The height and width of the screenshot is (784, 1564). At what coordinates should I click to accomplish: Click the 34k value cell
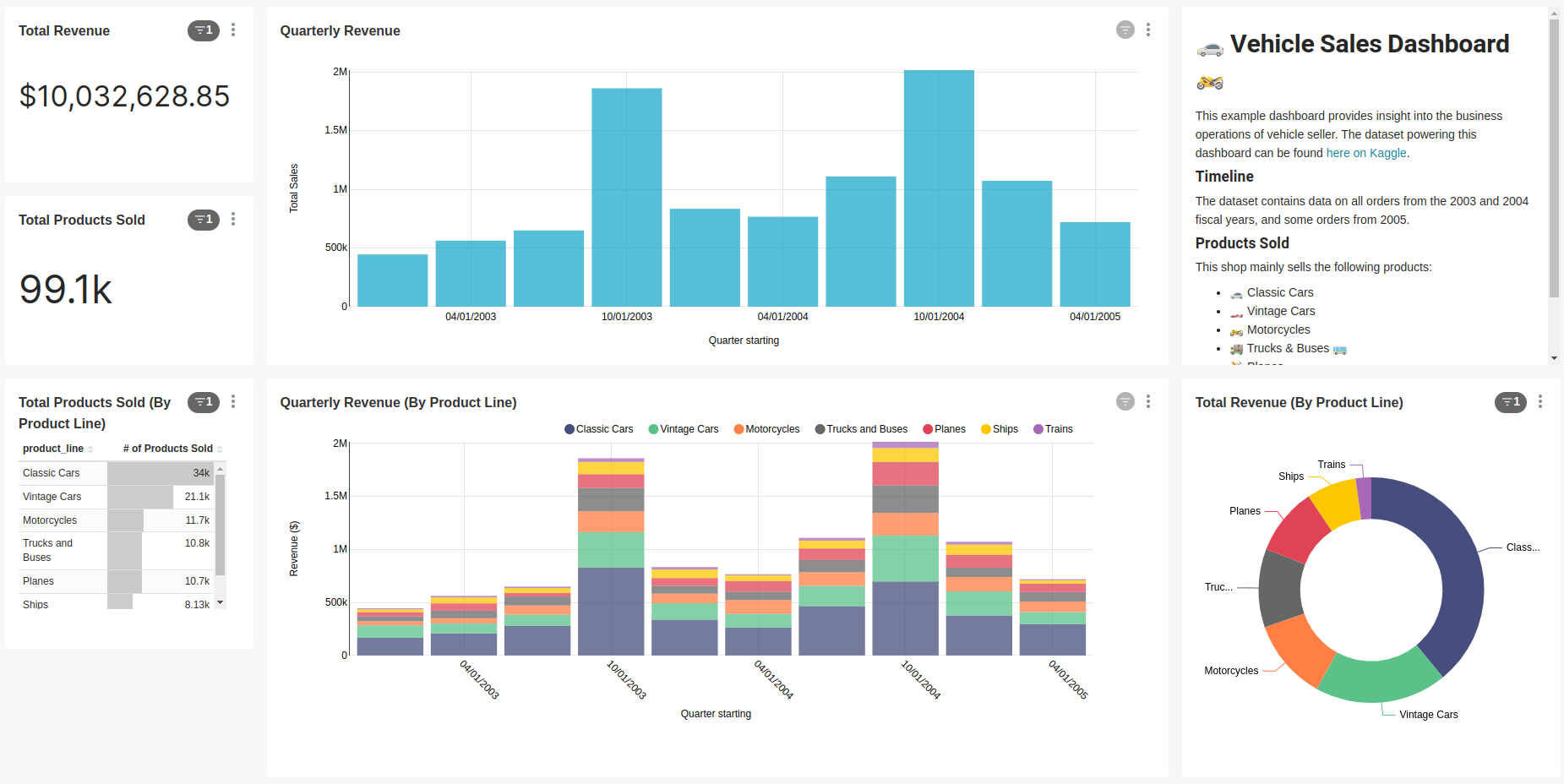(x=161, y=473)
